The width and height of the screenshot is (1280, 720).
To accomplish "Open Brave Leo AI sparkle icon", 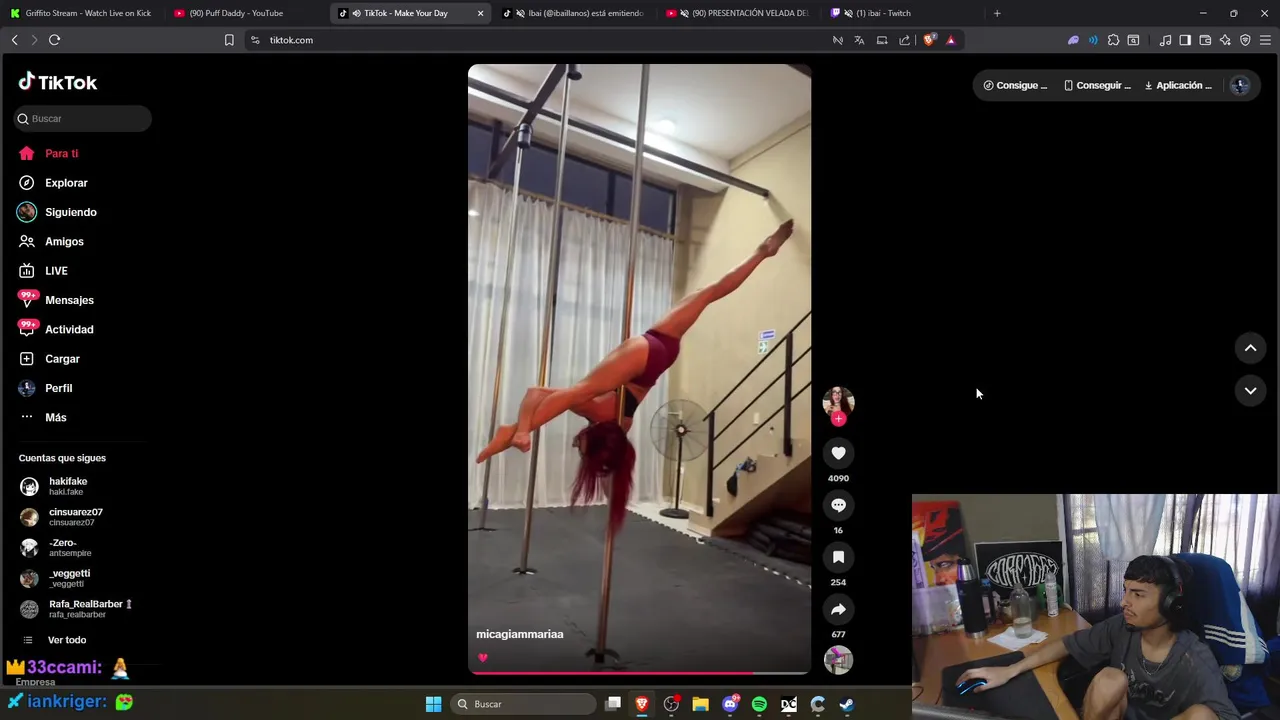I will 1225,40.
